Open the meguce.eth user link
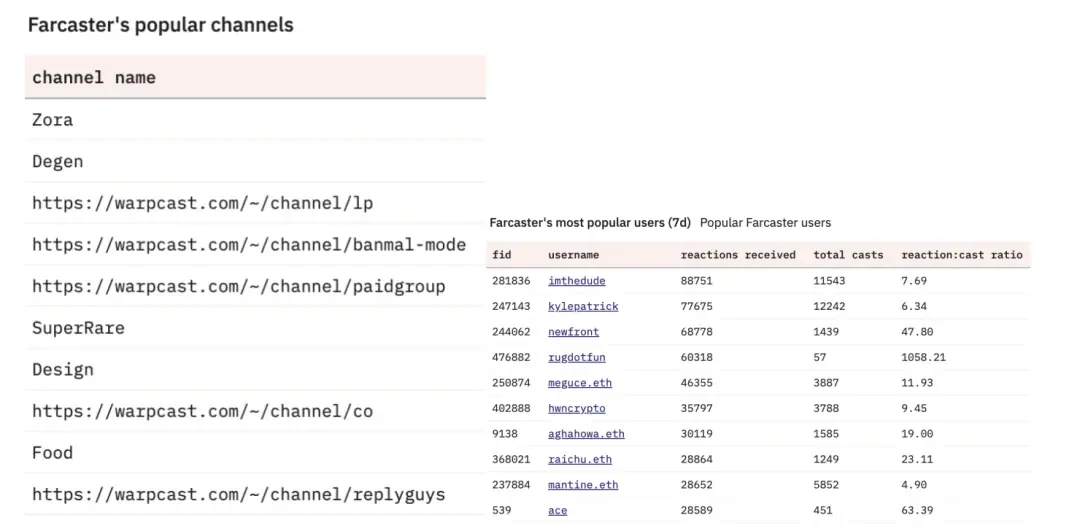The image size is (1080, 531). pos(579,383)
